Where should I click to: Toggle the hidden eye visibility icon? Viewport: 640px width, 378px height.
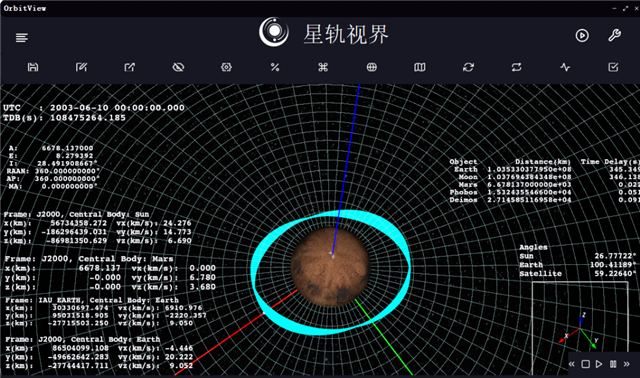click(178, 67)
